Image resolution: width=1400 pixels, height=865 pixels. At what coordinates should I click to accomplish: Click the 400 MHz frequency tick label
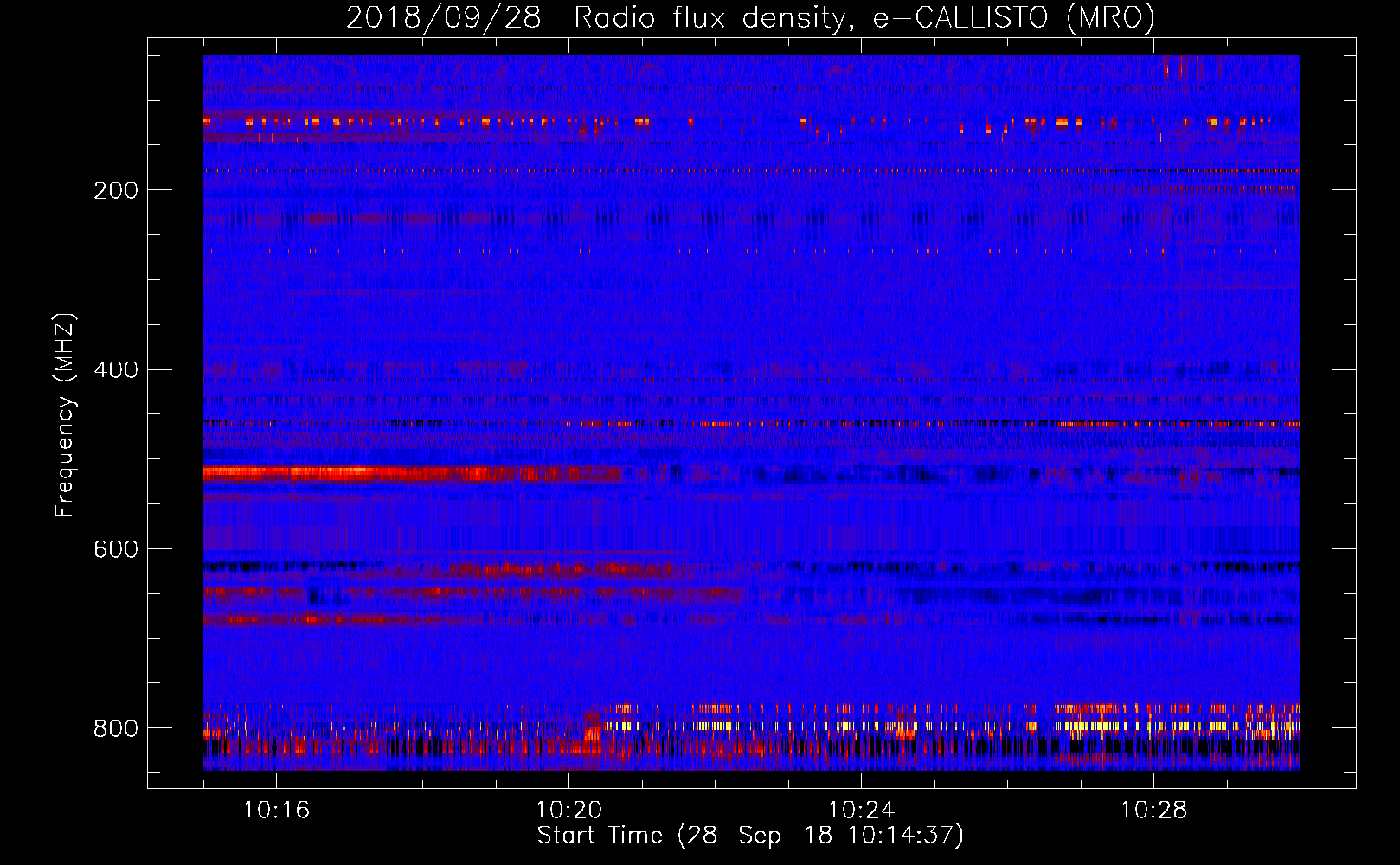116,370
